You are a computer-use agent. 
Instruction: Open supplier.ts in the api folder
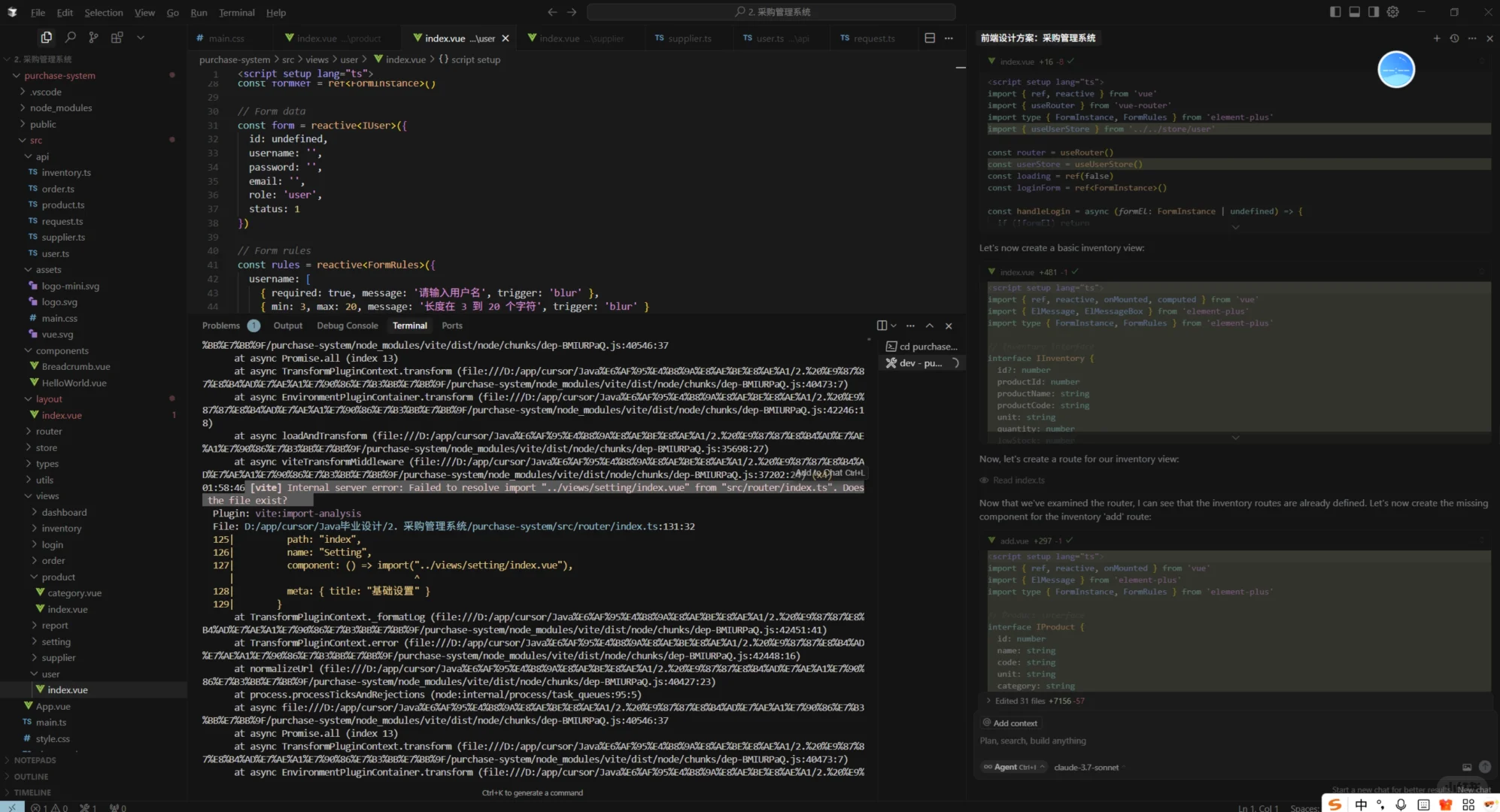tap(63, 237)
